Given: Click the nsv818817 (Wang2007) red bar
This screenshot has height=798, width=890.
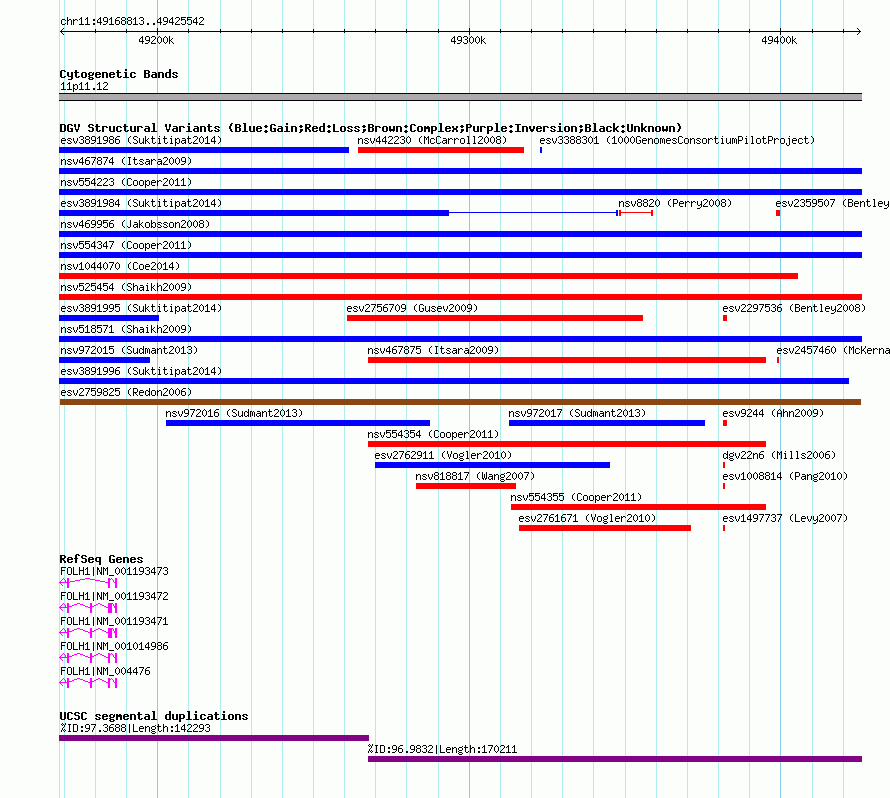Looking at the screenshot, I should tap(466, 486).
